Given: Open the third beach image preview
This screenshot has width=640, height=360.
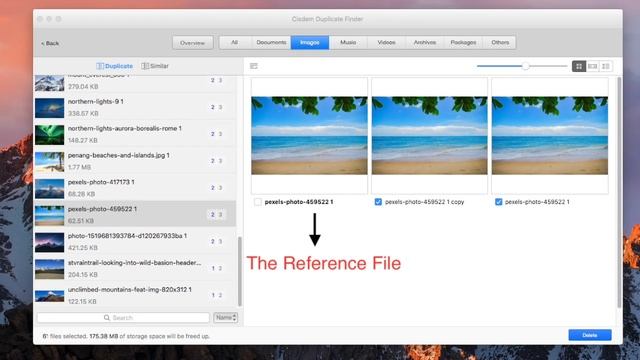Looking at the screenshot, I should coord(550,136).
